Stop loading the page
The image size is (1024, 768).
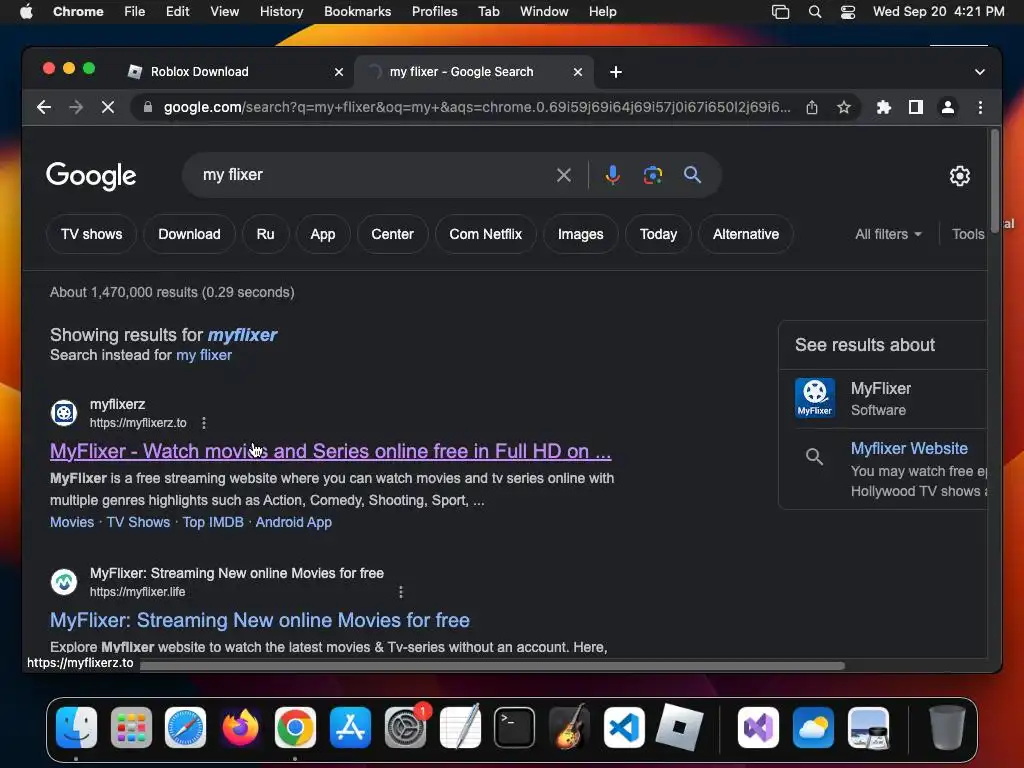point(108,107)
